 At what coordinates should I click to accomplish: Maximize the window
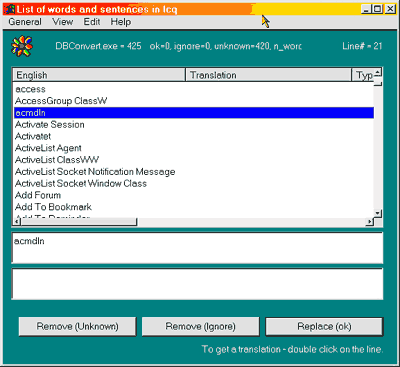click(x=377, y=9)
